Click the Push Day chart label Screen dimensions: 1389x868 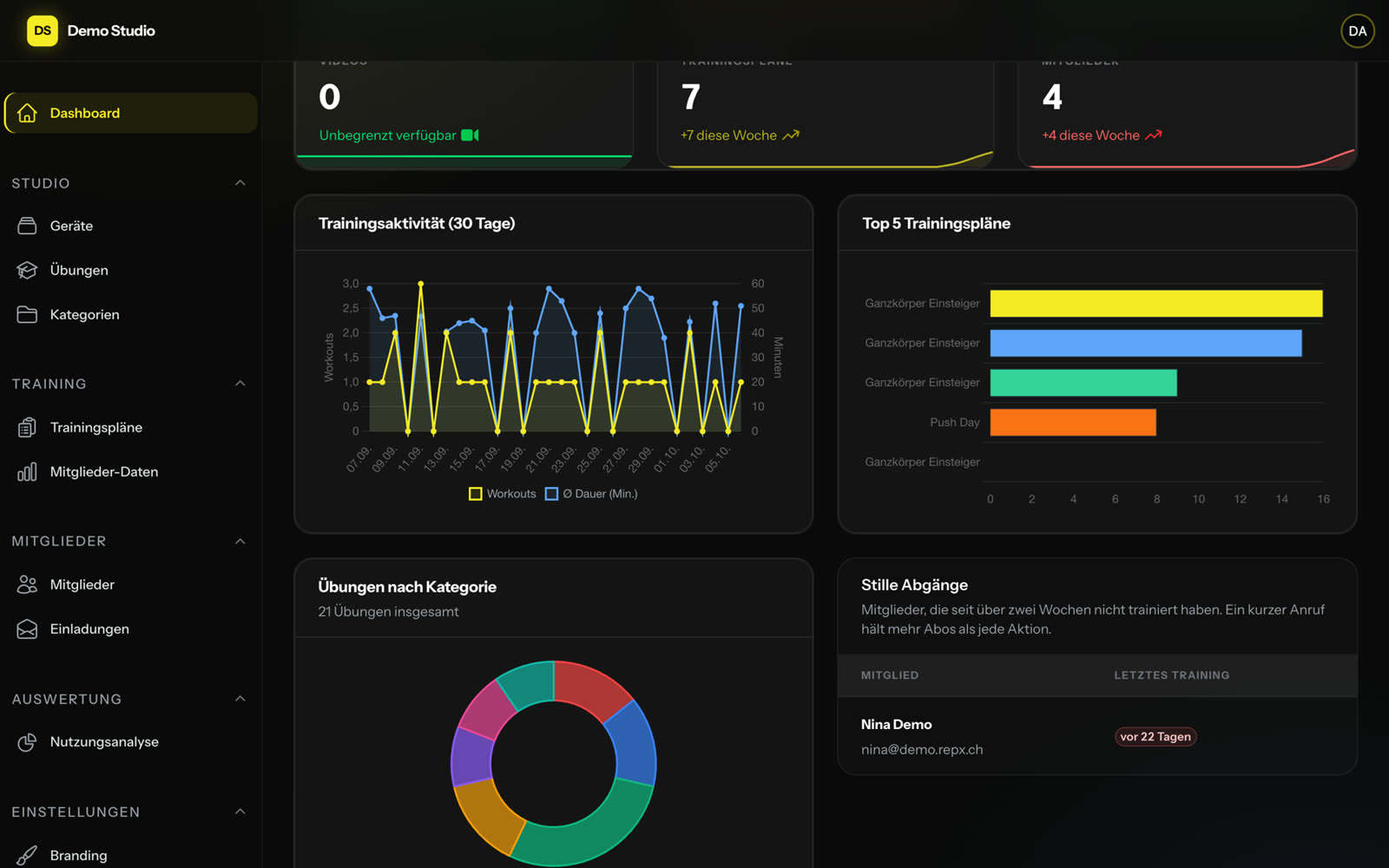click(954, 423)
